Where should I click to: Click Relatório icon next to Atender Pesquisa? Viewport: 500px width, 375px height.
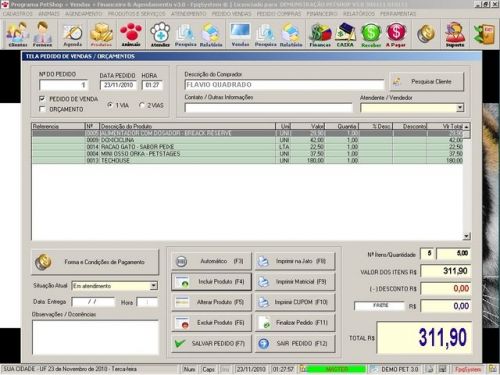[x=211, y=35]
